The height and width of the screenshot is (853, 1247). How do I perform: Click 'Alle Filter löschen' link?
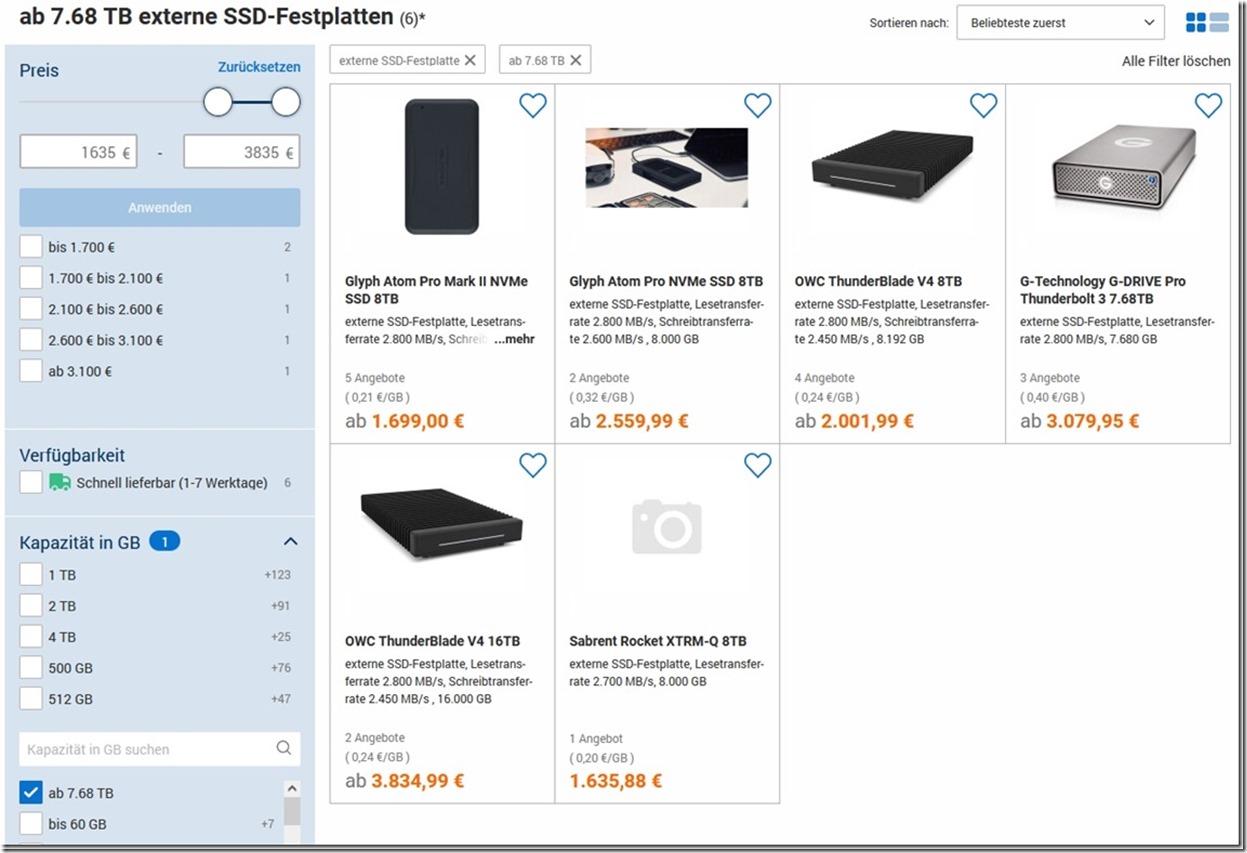click(1176, 61)
